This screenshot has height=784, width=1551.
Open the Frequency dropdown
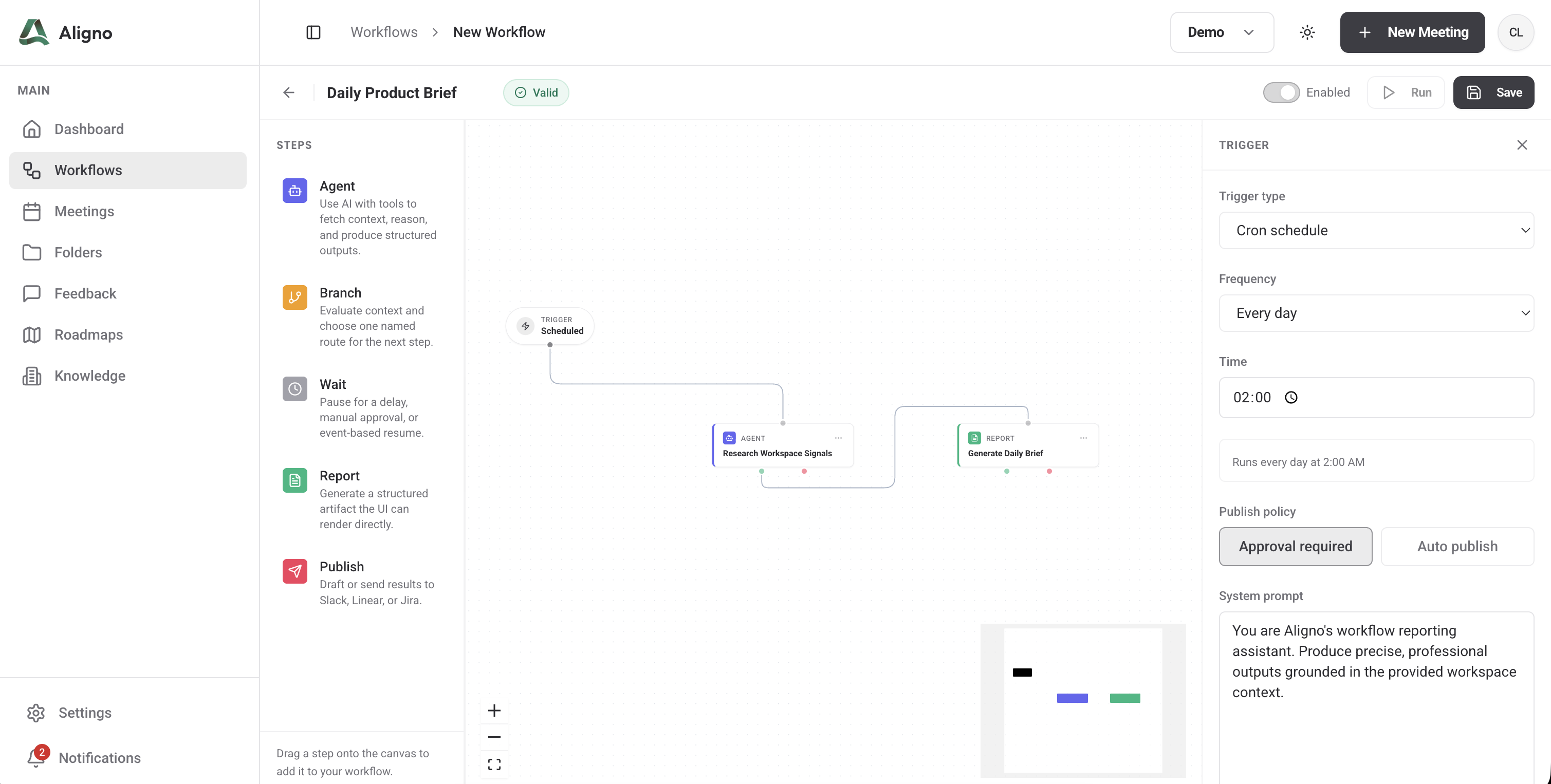point(1376,313)
